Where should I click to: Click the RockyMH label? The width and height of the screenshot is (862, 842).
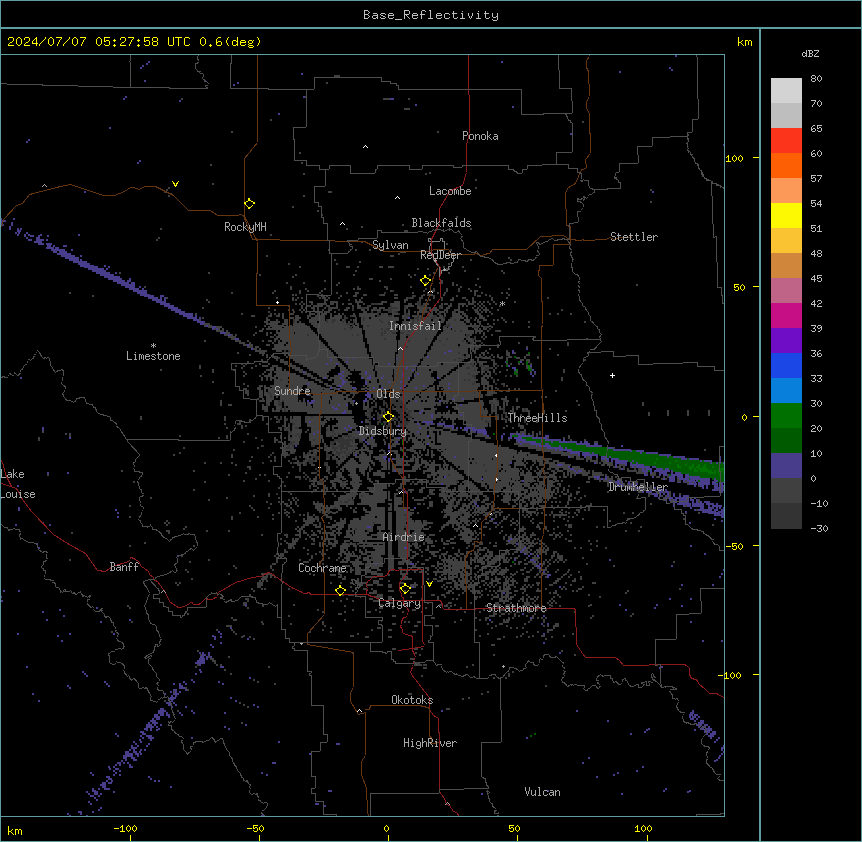245,227
